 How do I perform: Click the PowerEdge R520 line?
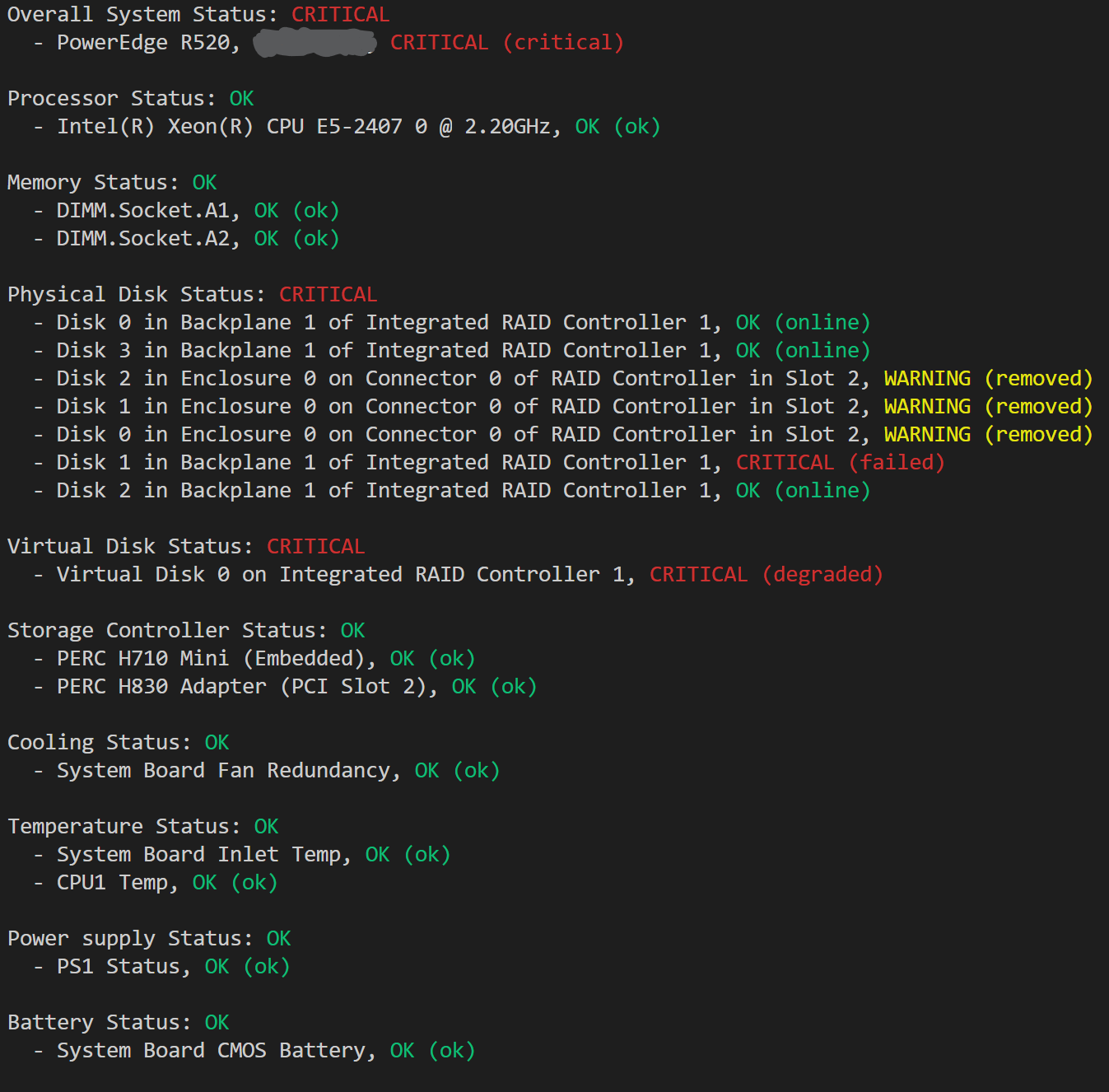[328, 43]
